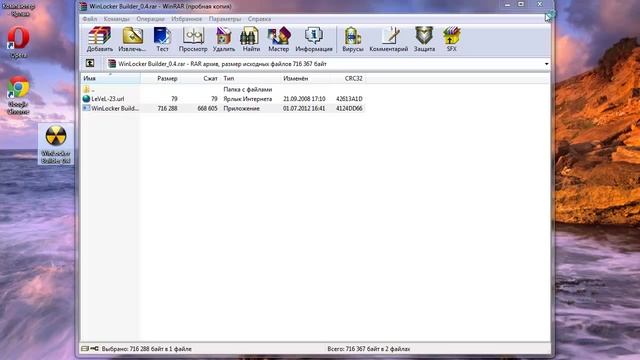This screenshot has width=640, height=360.
Task: Click the date 21.09.2008 17:10
Action: click(304, 99)
